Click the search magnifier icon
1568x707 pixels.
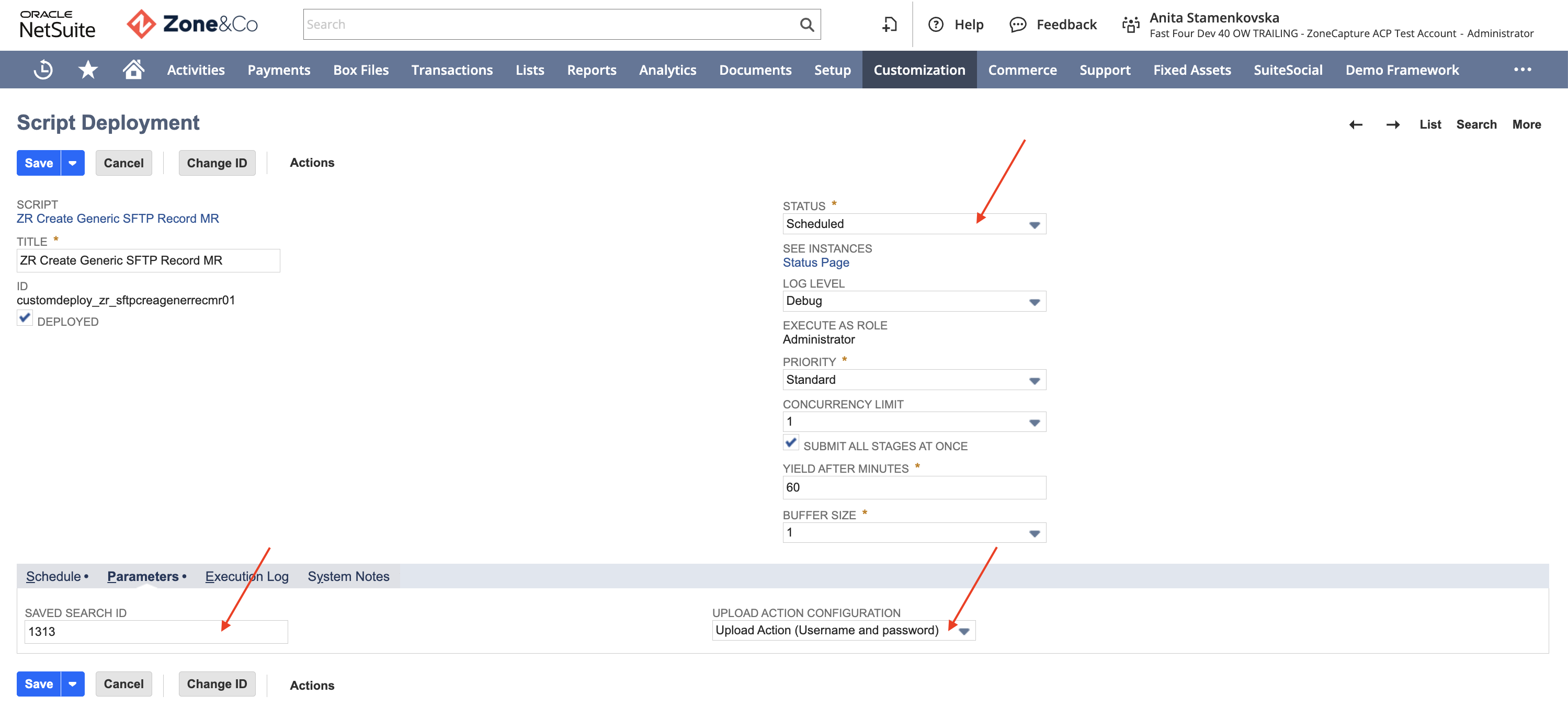click(x=806, y=25)
